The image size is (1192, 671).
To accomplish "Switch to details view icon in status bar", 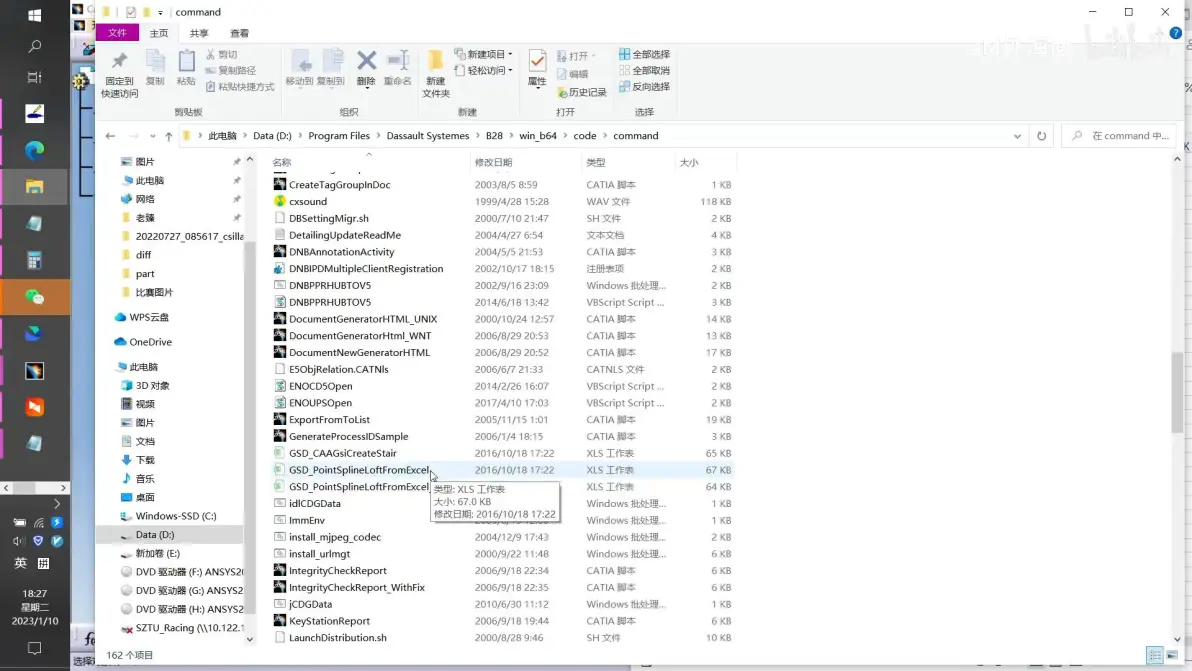I will tap(1154, 655).
